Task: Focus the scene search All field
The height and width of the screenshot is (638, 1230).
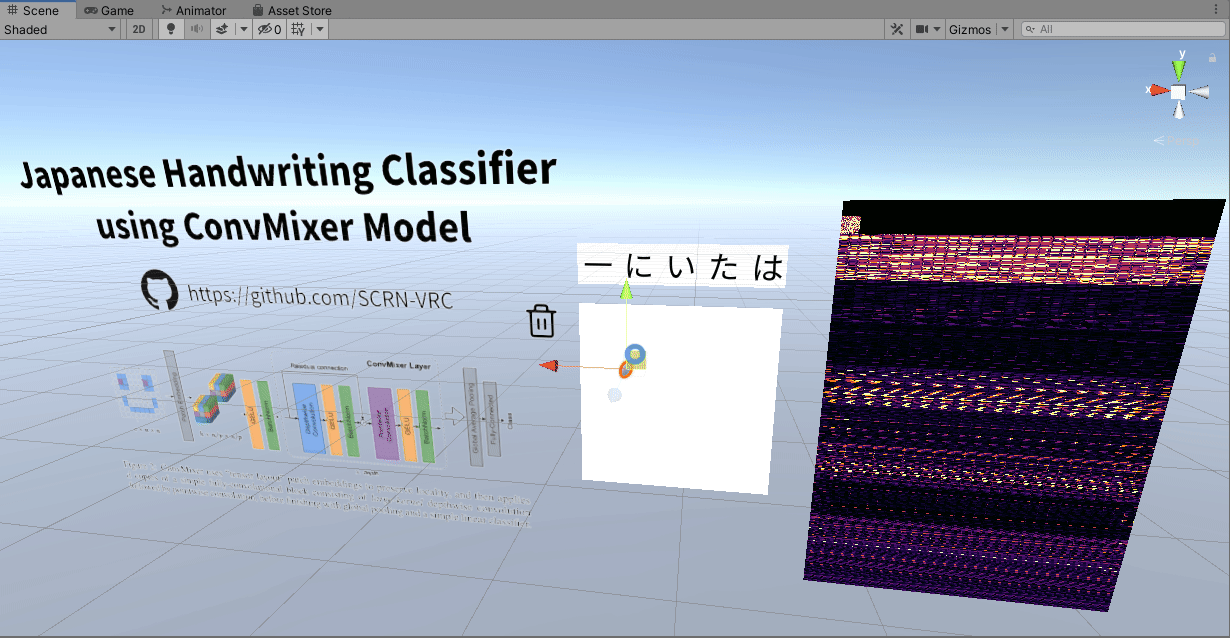Action: coord(1122,29)
